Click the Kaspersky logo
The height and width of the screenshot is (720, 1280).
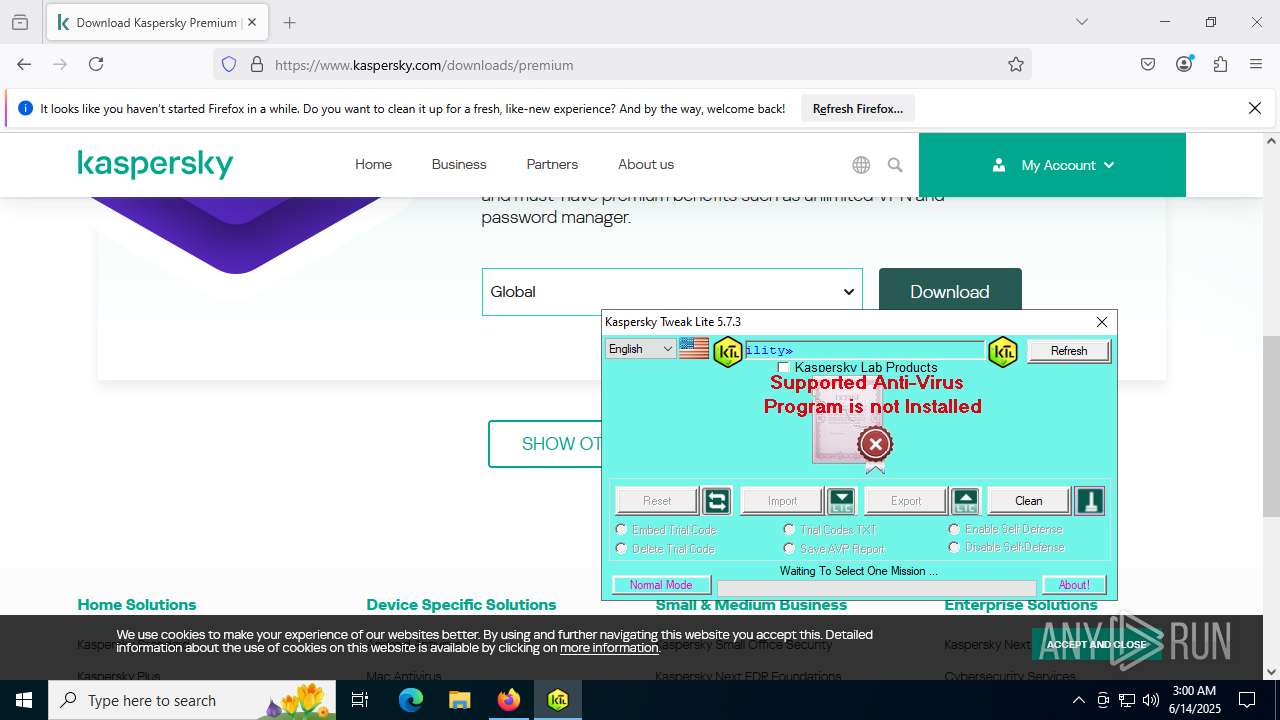(155, 165)
